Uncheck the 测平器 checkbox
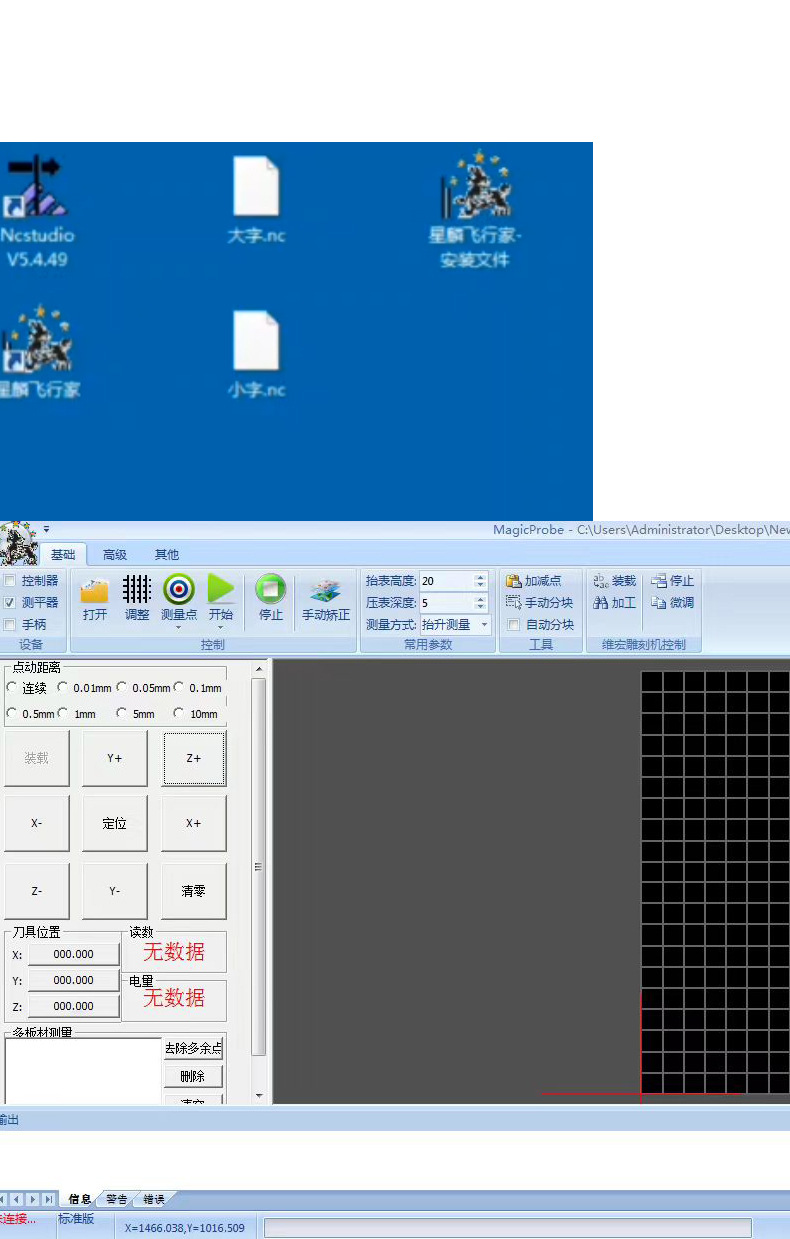The width and height of the screenshot is (790, 1239). pos(10,603)
